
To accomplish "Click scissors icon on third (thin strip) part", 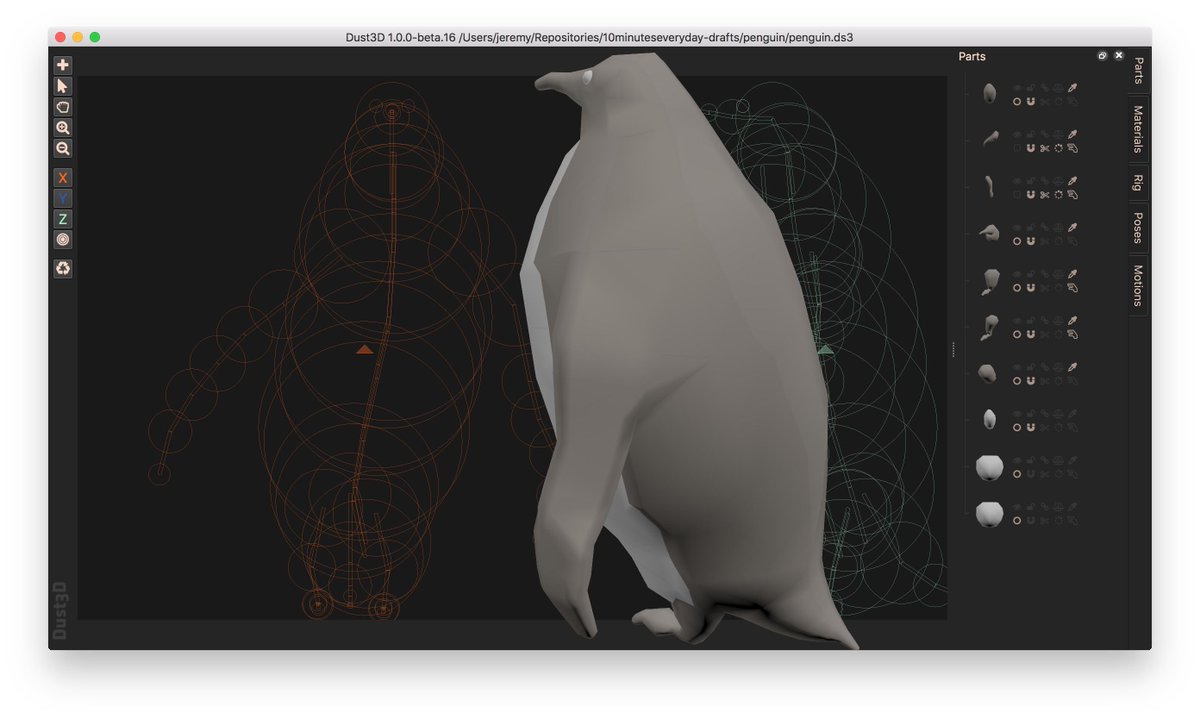I will tap(1044, 194).
